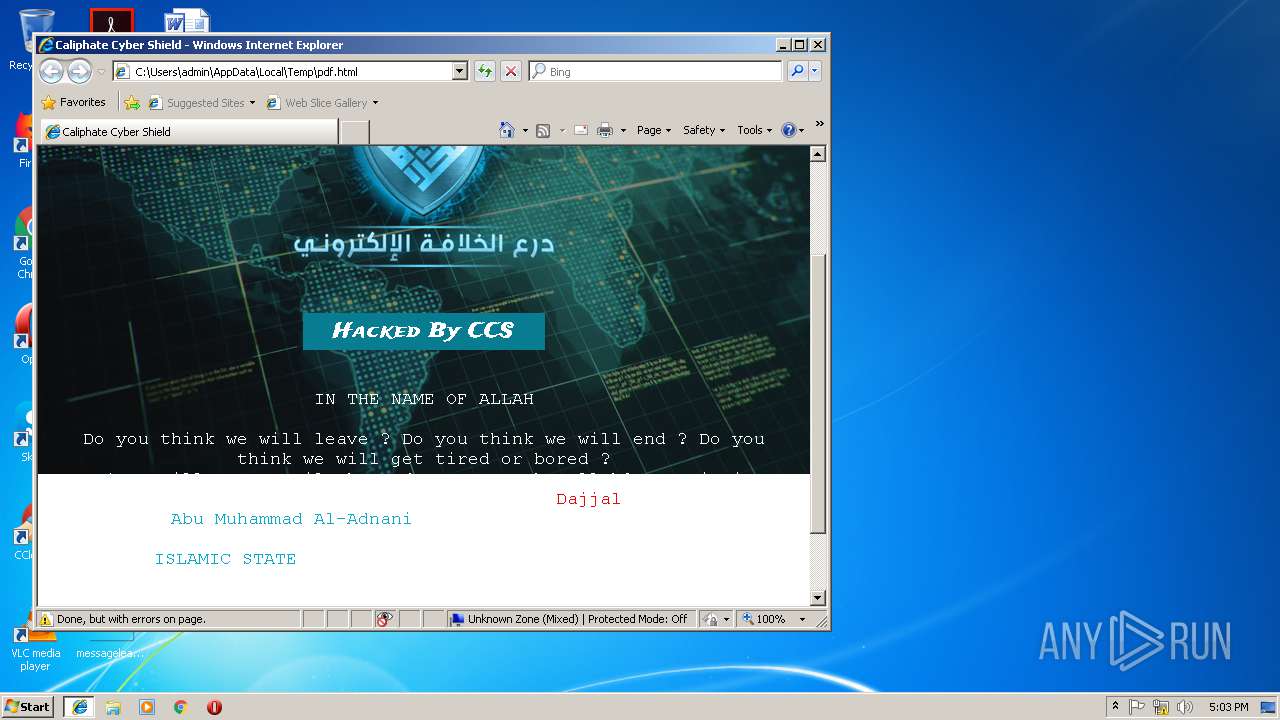This screenshot has width=1280, height=720.
Task: Click the vertical scrollbar thumb
Action: [x=818, y=392]
